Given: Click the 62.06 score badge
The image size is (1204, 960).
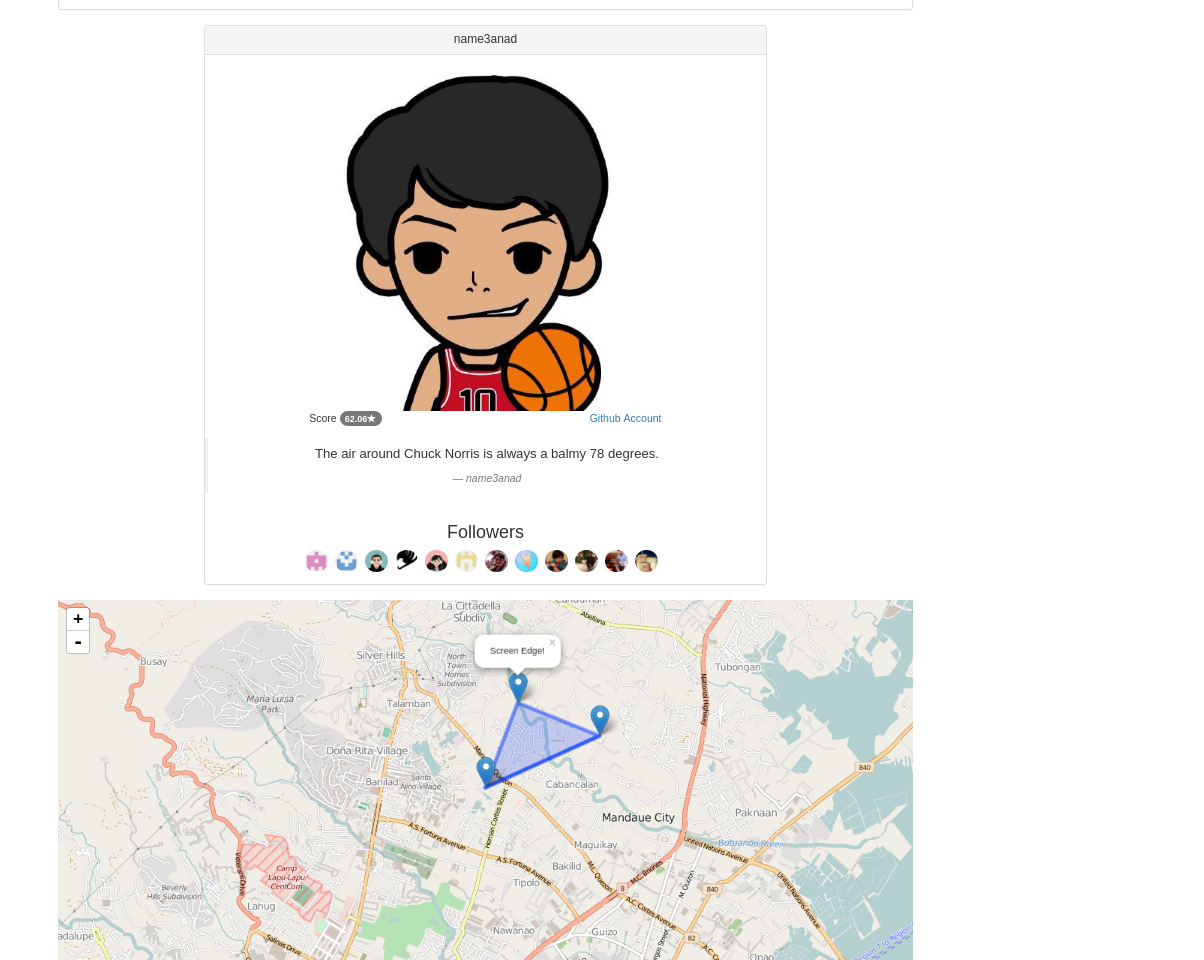Looking at the screenshot, I should pos(361,419).
